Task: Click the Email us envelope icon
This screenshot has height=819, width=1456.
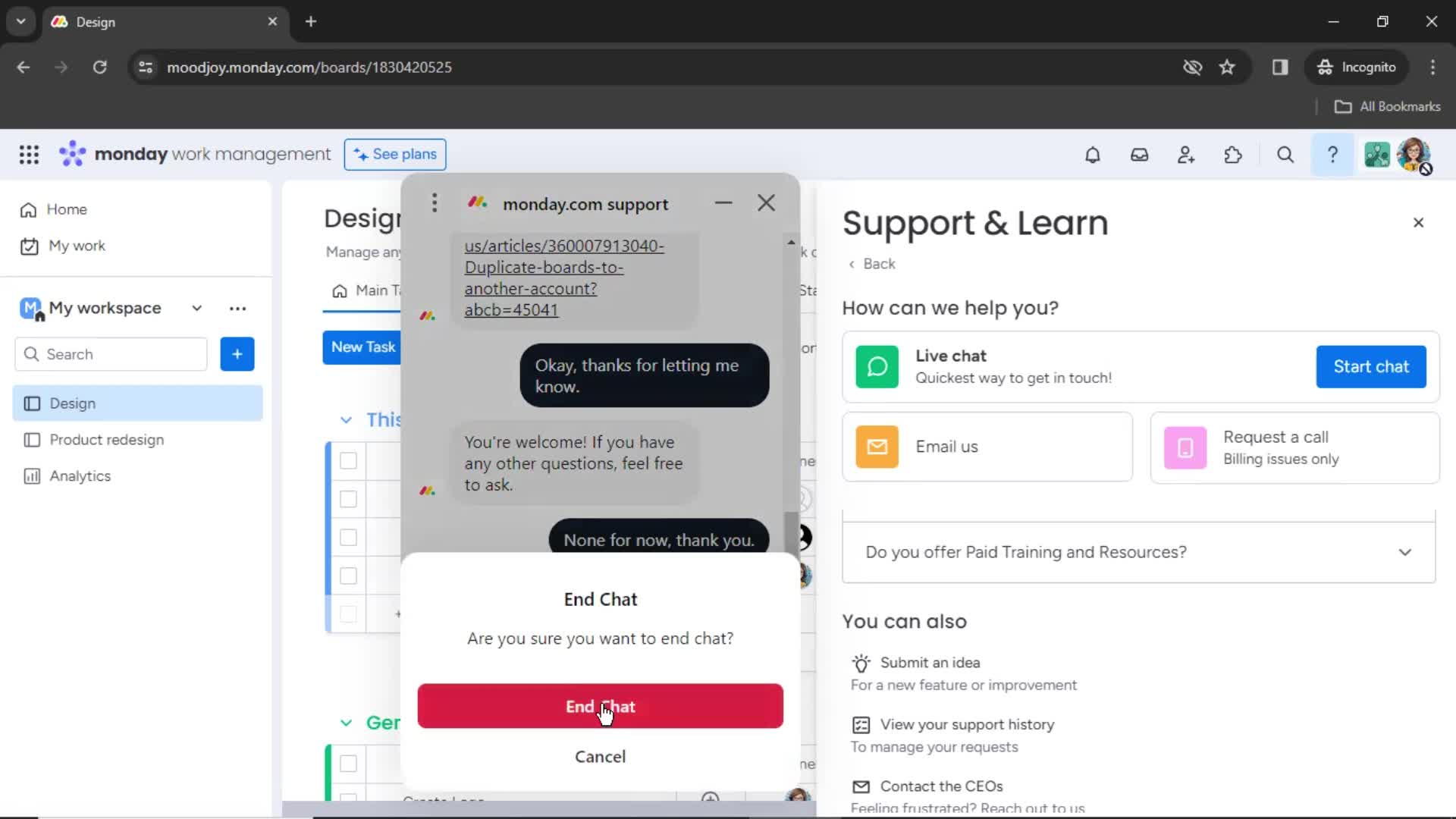Action: tap(877, 447)
